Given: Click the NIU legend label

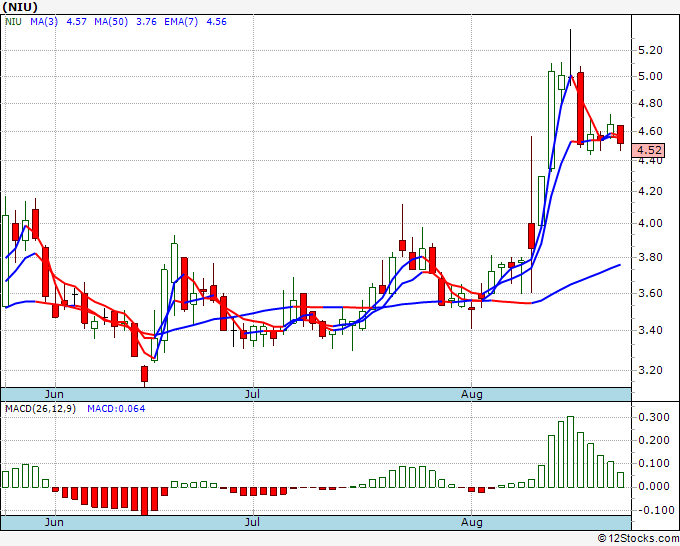Looking at the screenshot, I should pyautogui.click(x=13, y=22).
